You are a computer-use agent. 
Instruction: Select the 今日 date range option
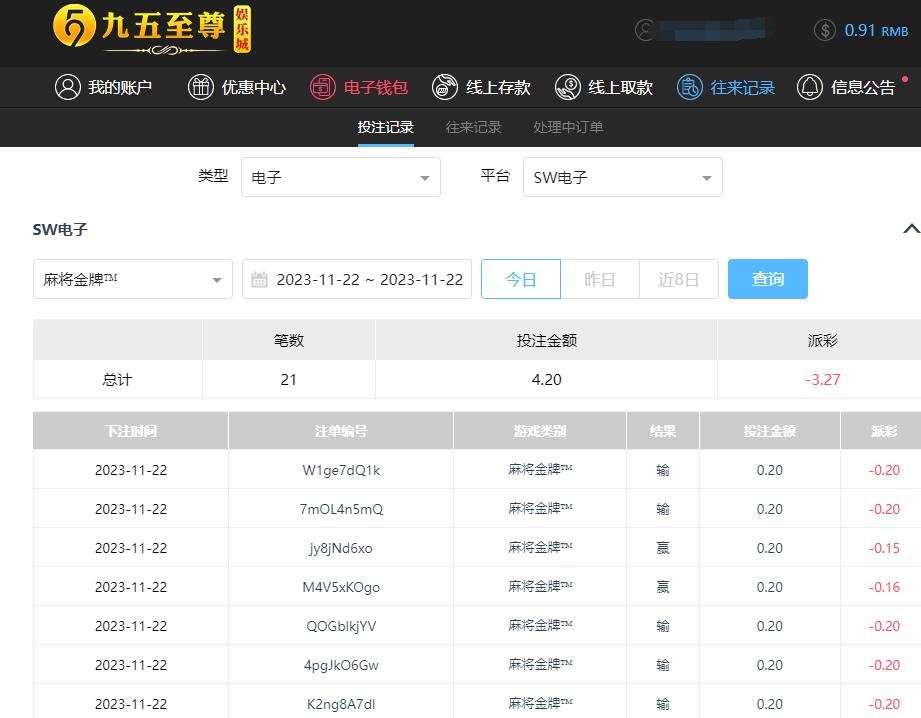(520, 279)
